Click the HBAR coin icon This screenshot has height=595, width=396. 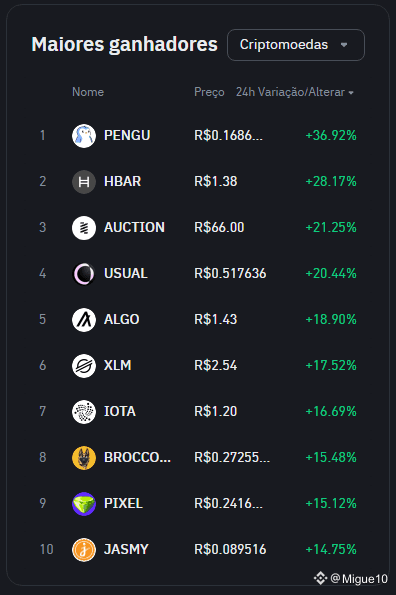click(x=83, y=182)
